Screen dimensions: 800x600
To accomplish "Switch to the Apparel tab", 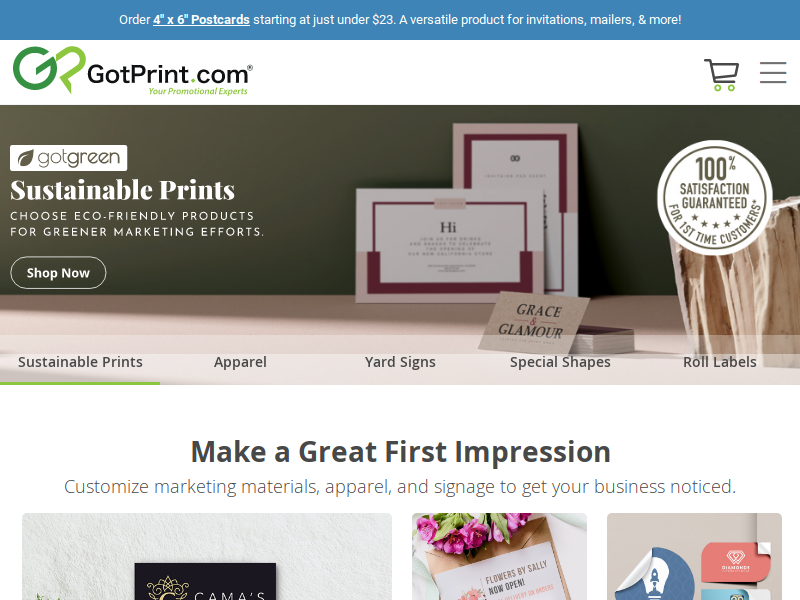I will click(240, 362).
